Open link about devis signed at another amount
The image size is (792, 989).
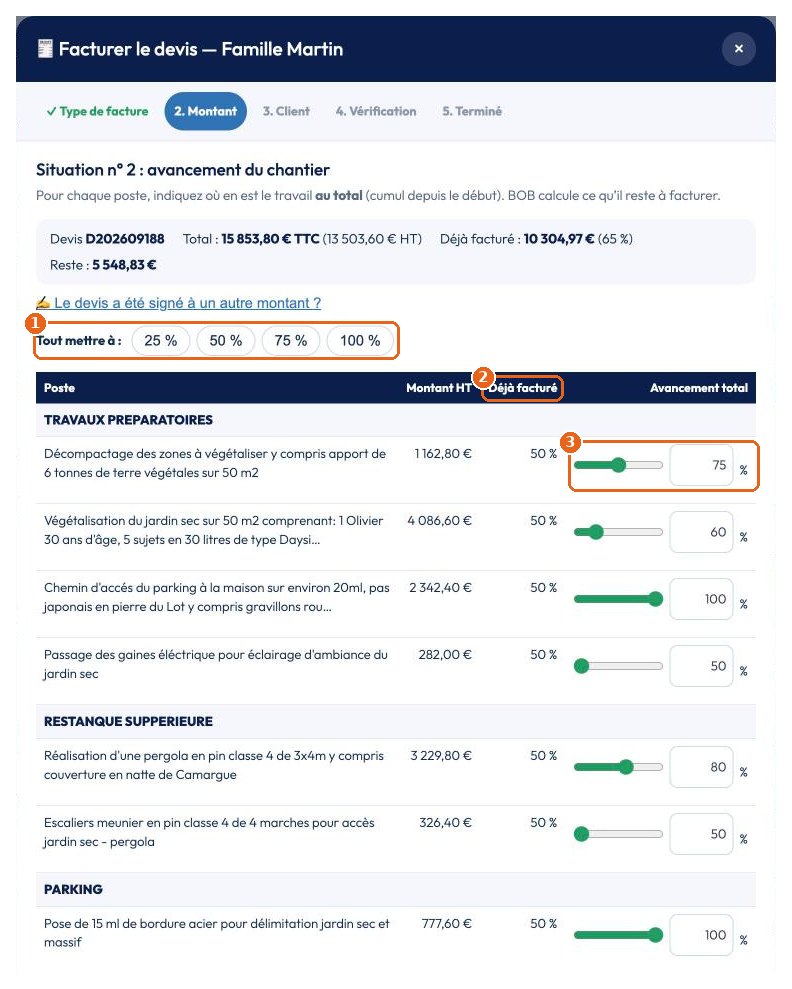coord(187,303)
